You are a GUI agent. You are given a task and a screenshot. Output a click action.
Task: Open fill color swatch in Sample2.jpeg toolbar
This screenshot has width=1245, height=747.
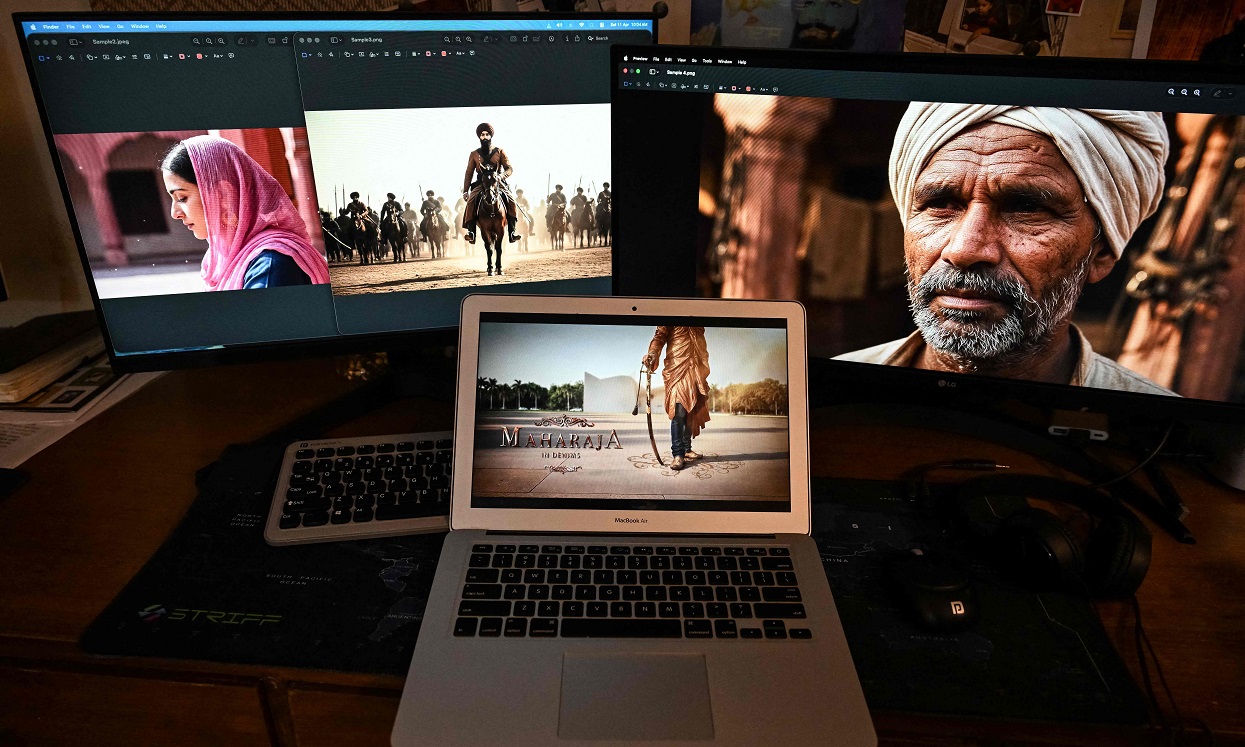[x=201, y=56]
